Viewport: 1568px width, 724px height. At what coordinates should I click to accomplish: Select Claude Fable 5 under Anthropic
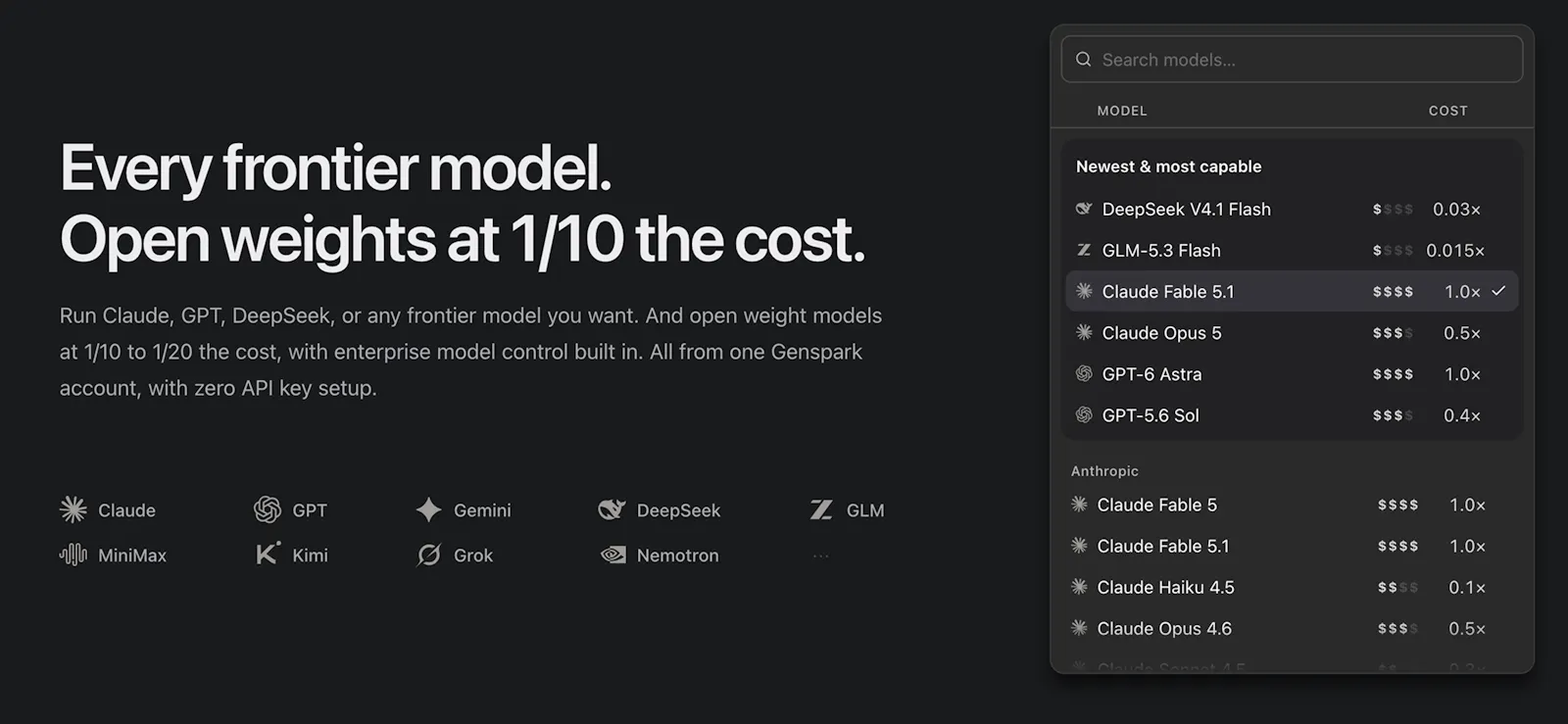[1292, 505]
